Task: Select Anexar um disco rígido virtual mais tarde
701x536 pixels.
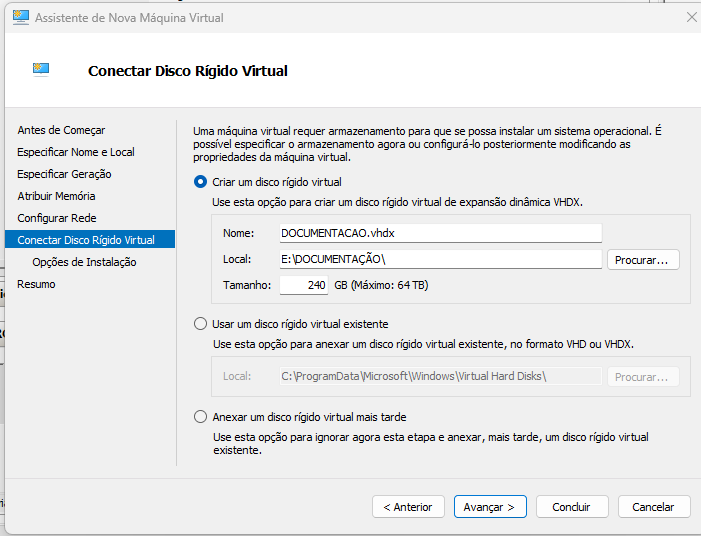Action: click(x=200, y=417)
